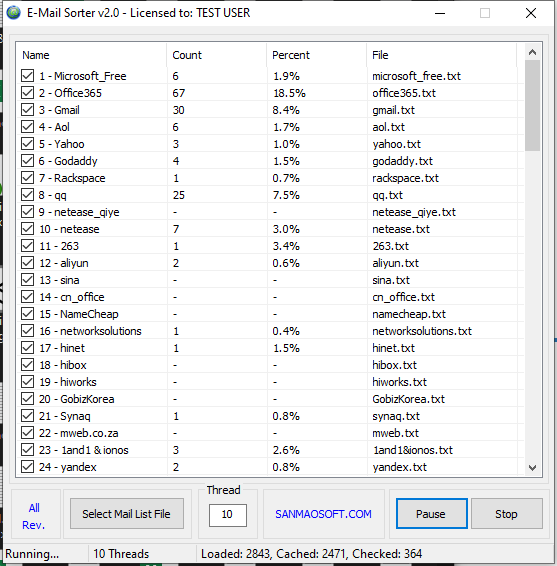
Task: Click the scrollbar up arrow
Action: pos(532,52)
